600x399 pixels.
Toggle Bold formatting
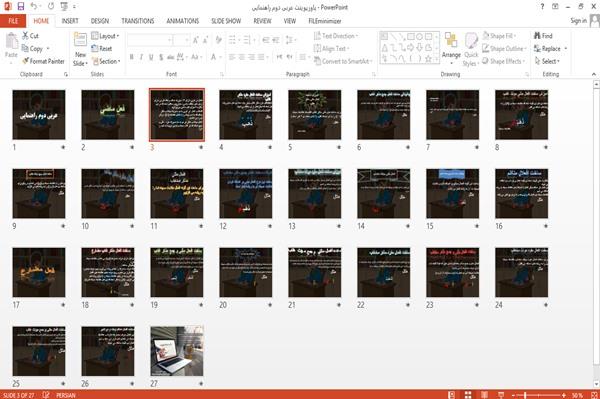131,57
